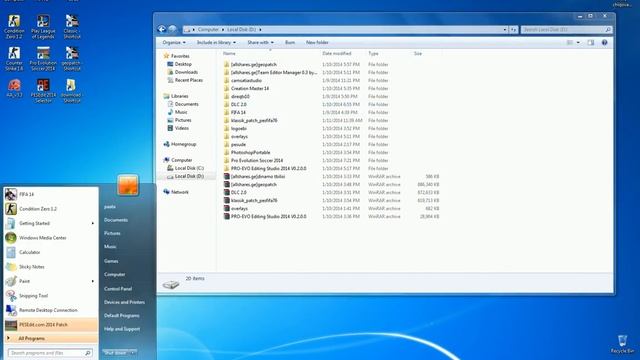Refresh the Local Disk (D:) address bar

coord(513,29)
